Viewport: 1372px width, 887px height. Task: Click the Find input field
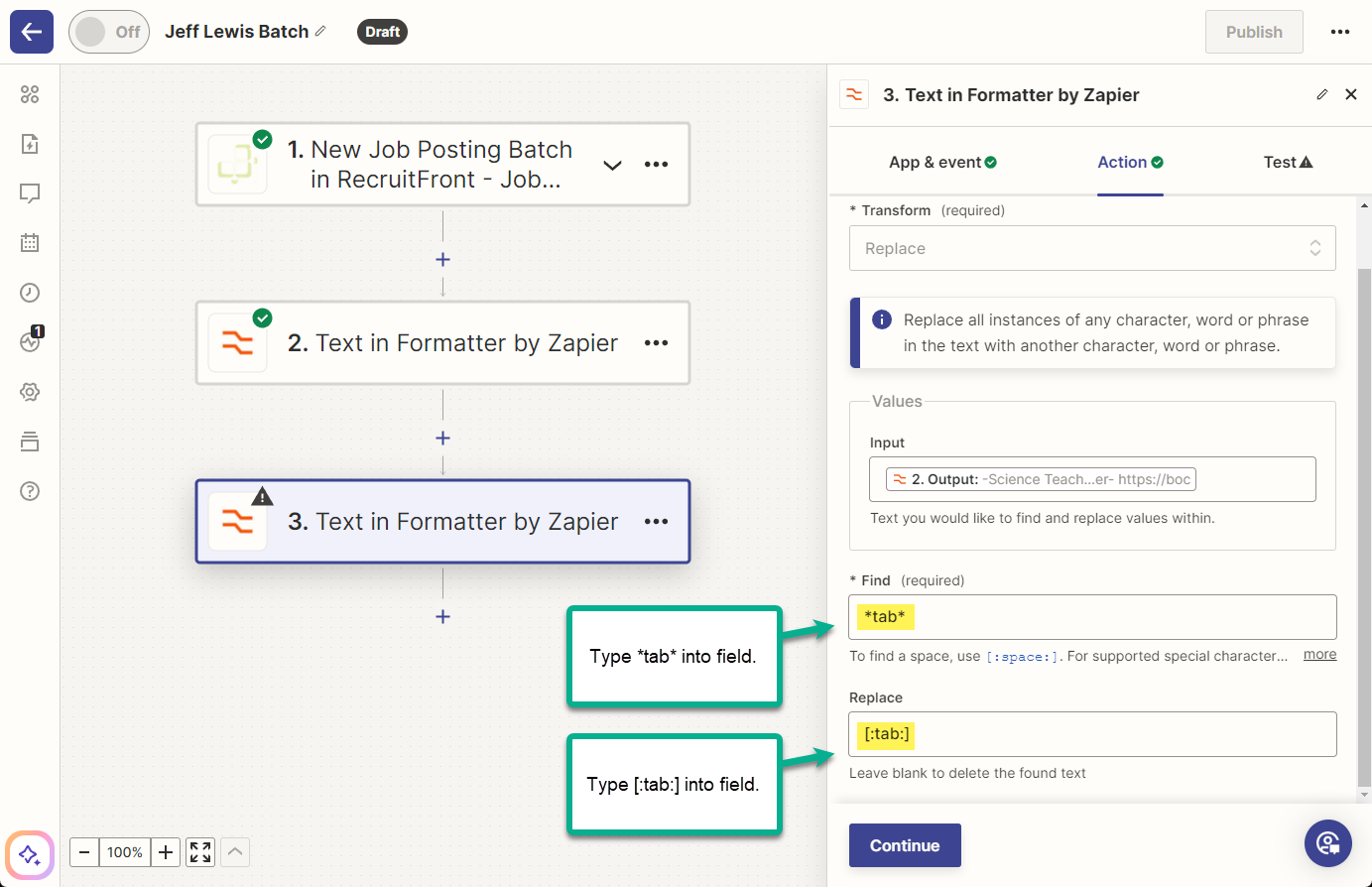tap(1092, 617)
